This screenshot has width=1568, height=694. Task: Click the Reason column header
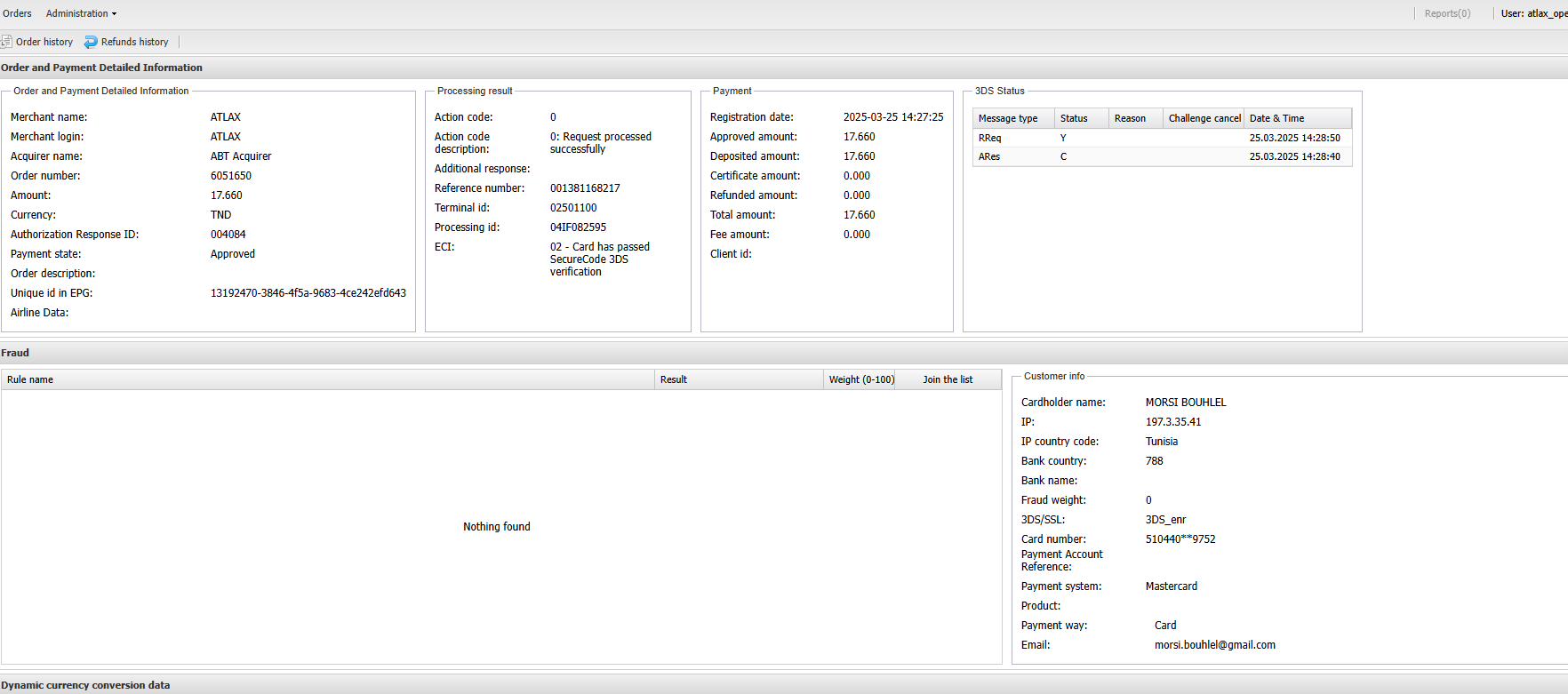[1130, 118]
